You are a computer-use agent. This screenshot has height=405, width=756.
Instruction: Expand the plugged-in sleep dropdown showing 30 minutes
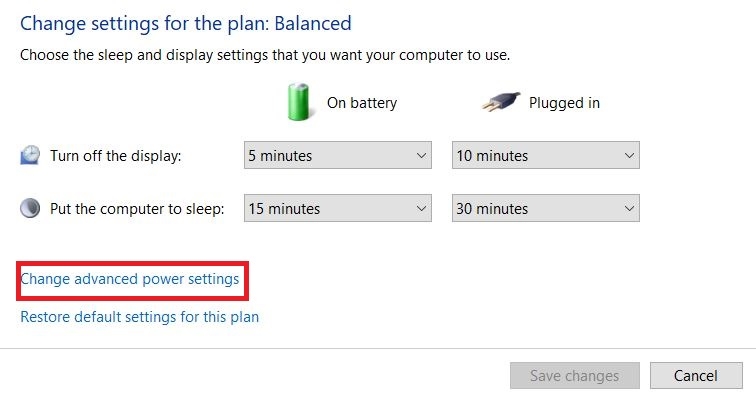tap(545, 208)
